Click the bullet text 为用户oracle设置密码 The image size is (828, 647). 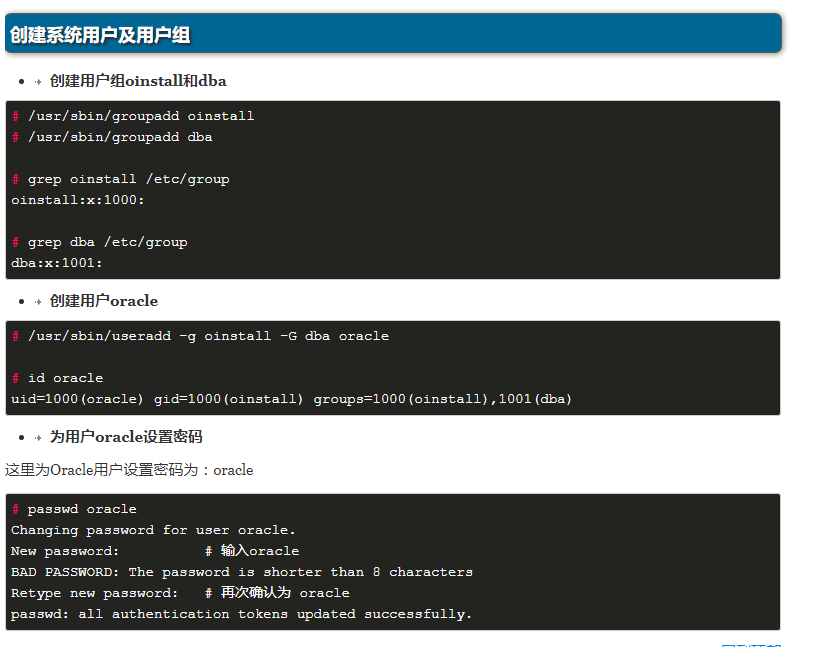[126, 437]
